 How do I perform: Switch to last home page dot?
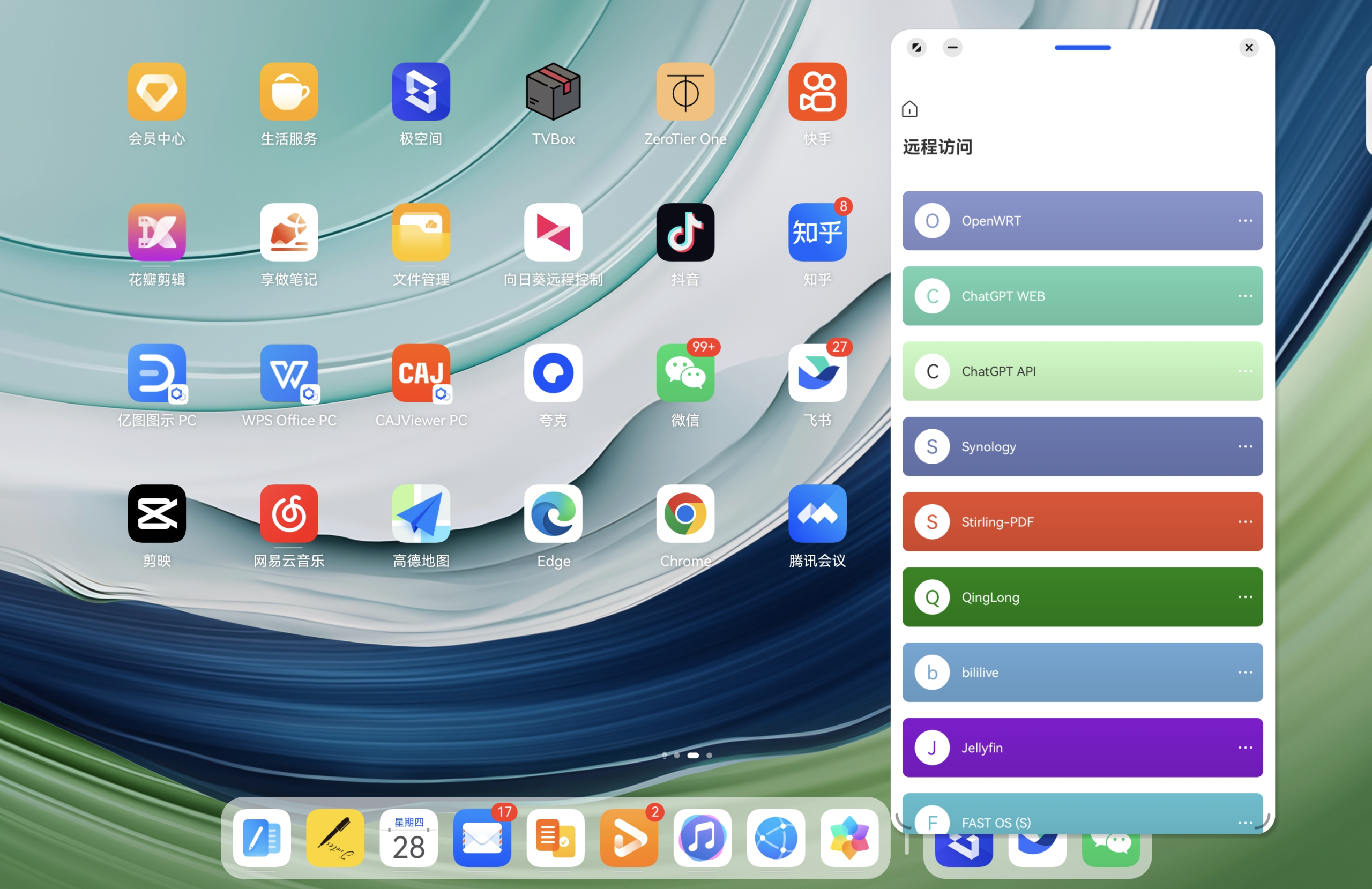(x=709, y=755)
